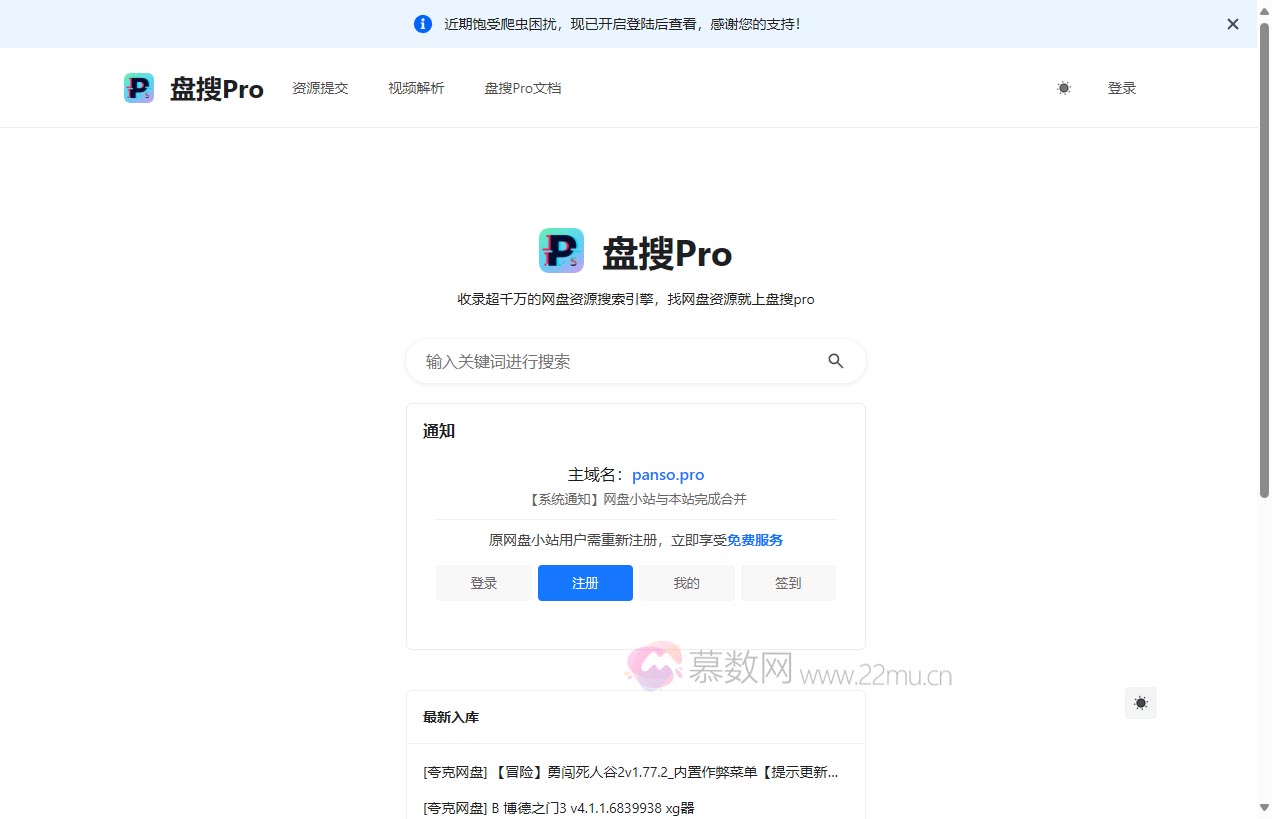Image resolution: width=1272 pixels, height=819 pixels.
Task: Click the 免费服务 link in the notice
Action: [x=755, y=539]
